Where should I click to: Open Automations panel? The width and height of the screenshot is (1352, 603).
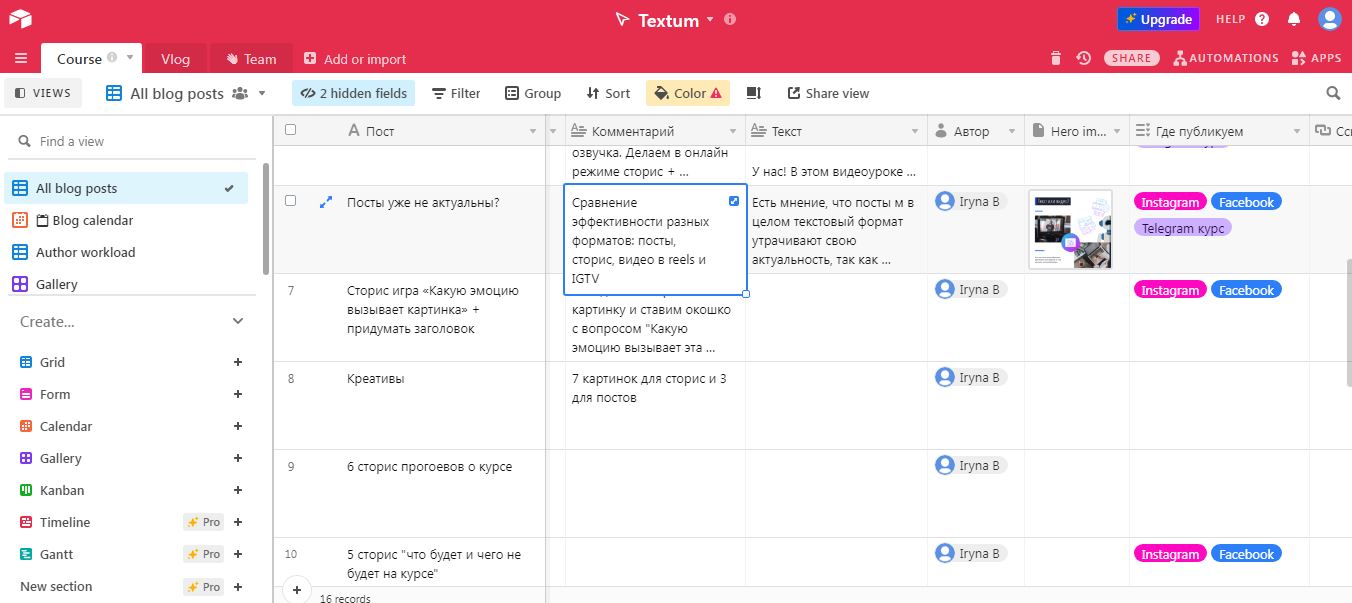coord(1226,58)
